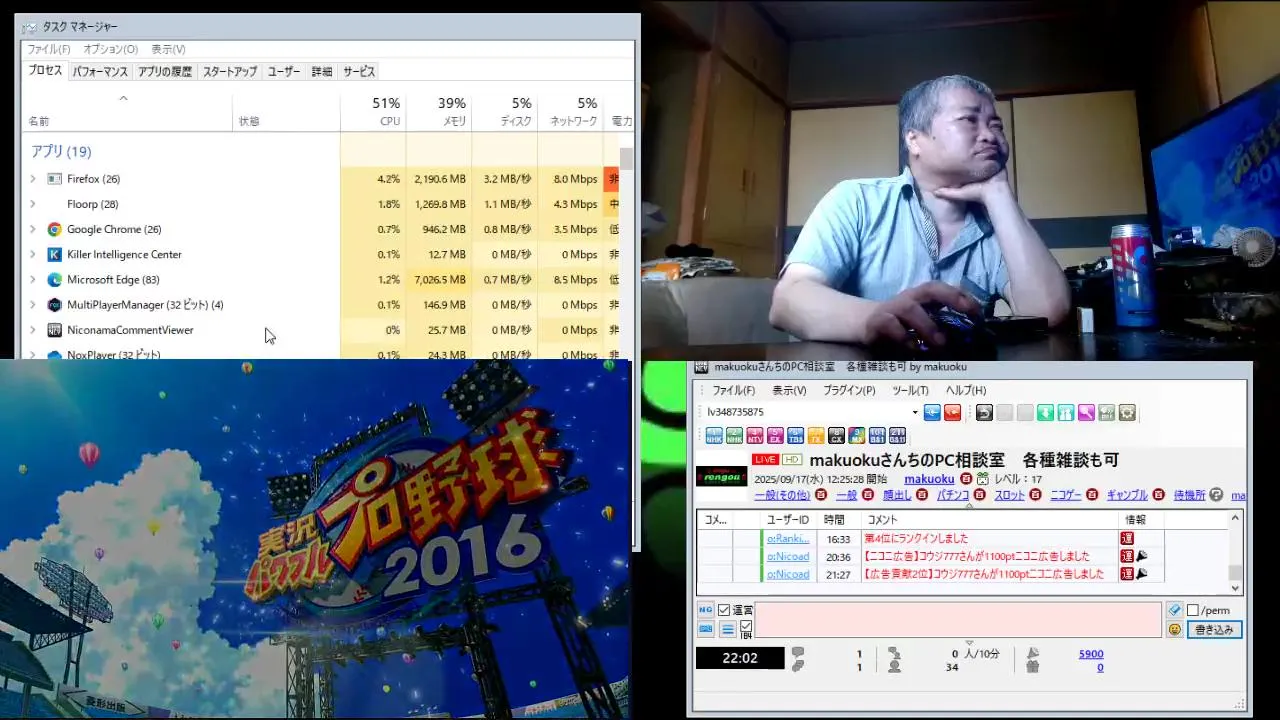
Task: Click the 2 NHK channel icon
Action: pos(735,436)
